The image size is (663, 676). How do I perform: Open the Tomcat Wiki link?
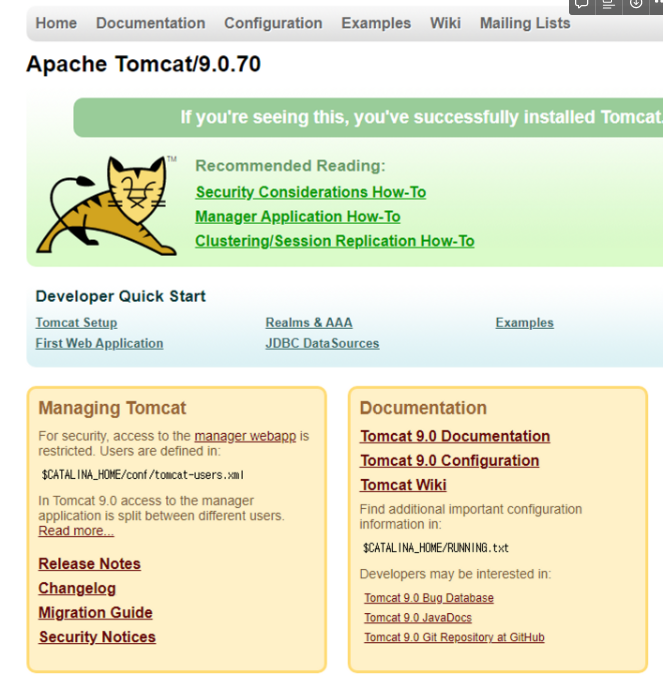pos(403,485)
